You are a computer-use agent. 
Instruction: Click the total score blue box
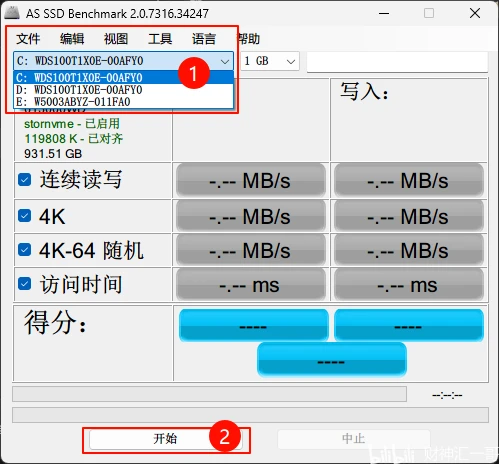tap(332, 360)
